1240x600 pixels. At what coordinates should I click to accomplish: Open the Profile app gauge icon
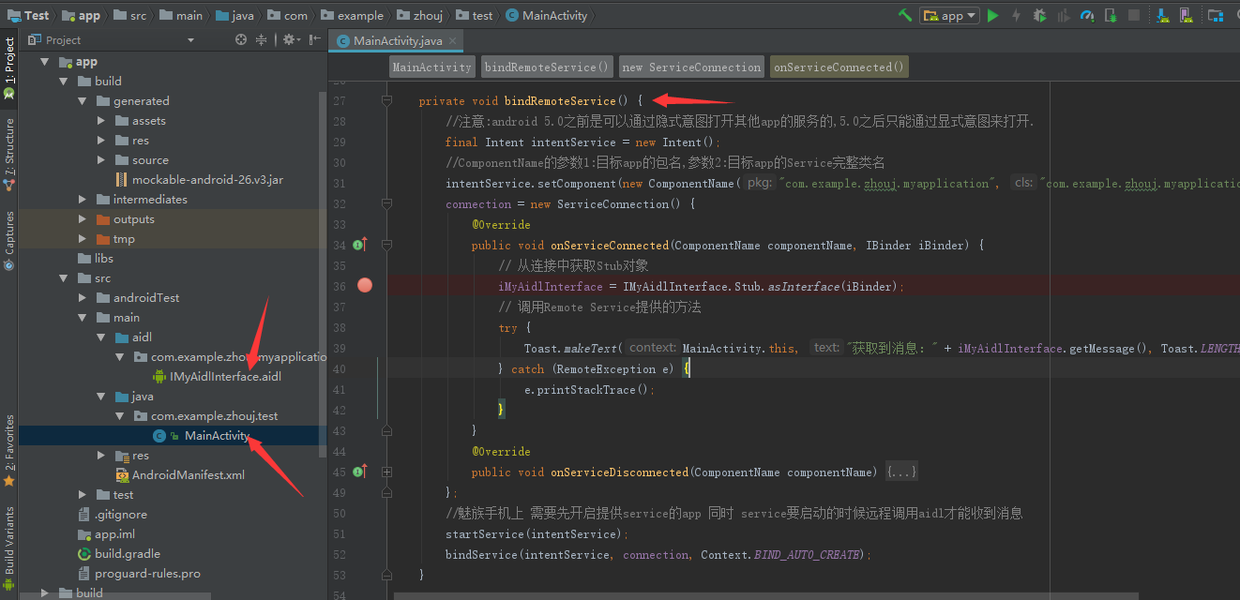click(x=1088, y=15)
